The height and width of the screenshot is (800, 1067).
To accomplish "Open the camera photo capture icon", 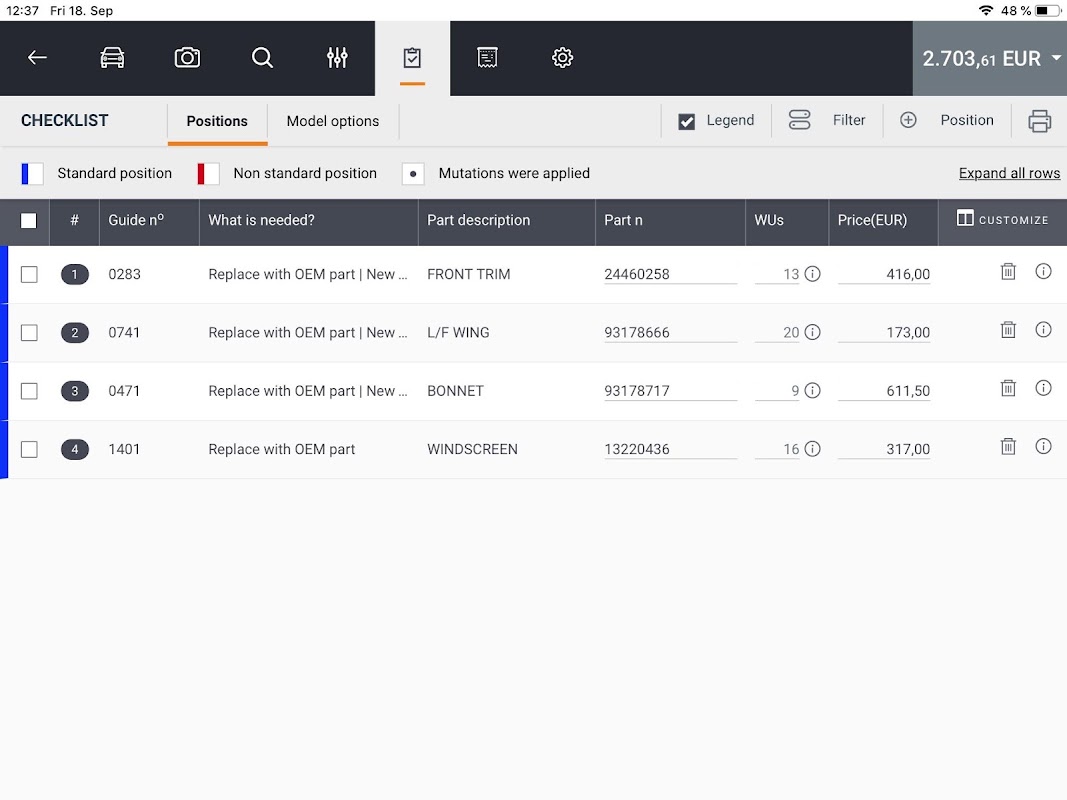I will point(187,58).
